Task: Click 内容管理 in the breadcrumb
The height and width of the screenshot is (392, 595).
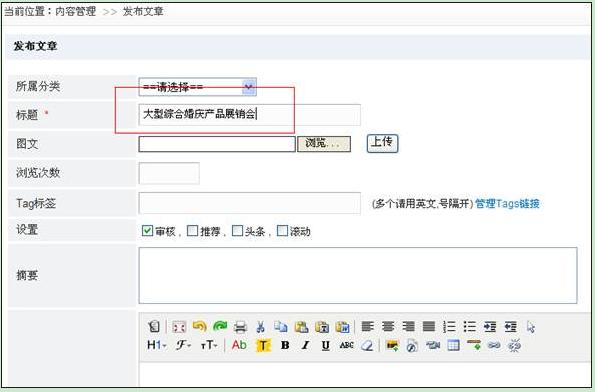Action: click(x=75, y=11)
